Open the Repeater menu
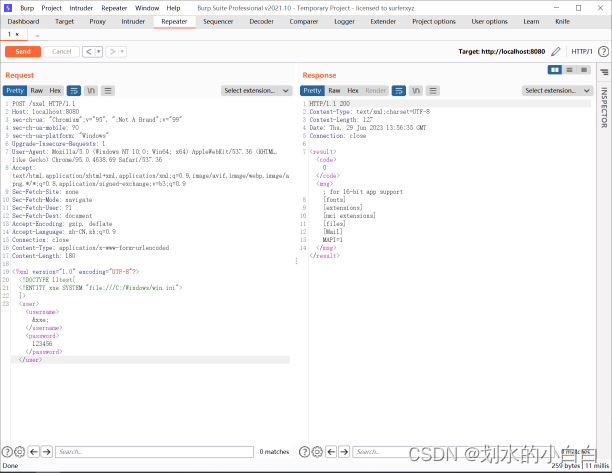The height and width of the screenshot is (473, 612). 114,8
